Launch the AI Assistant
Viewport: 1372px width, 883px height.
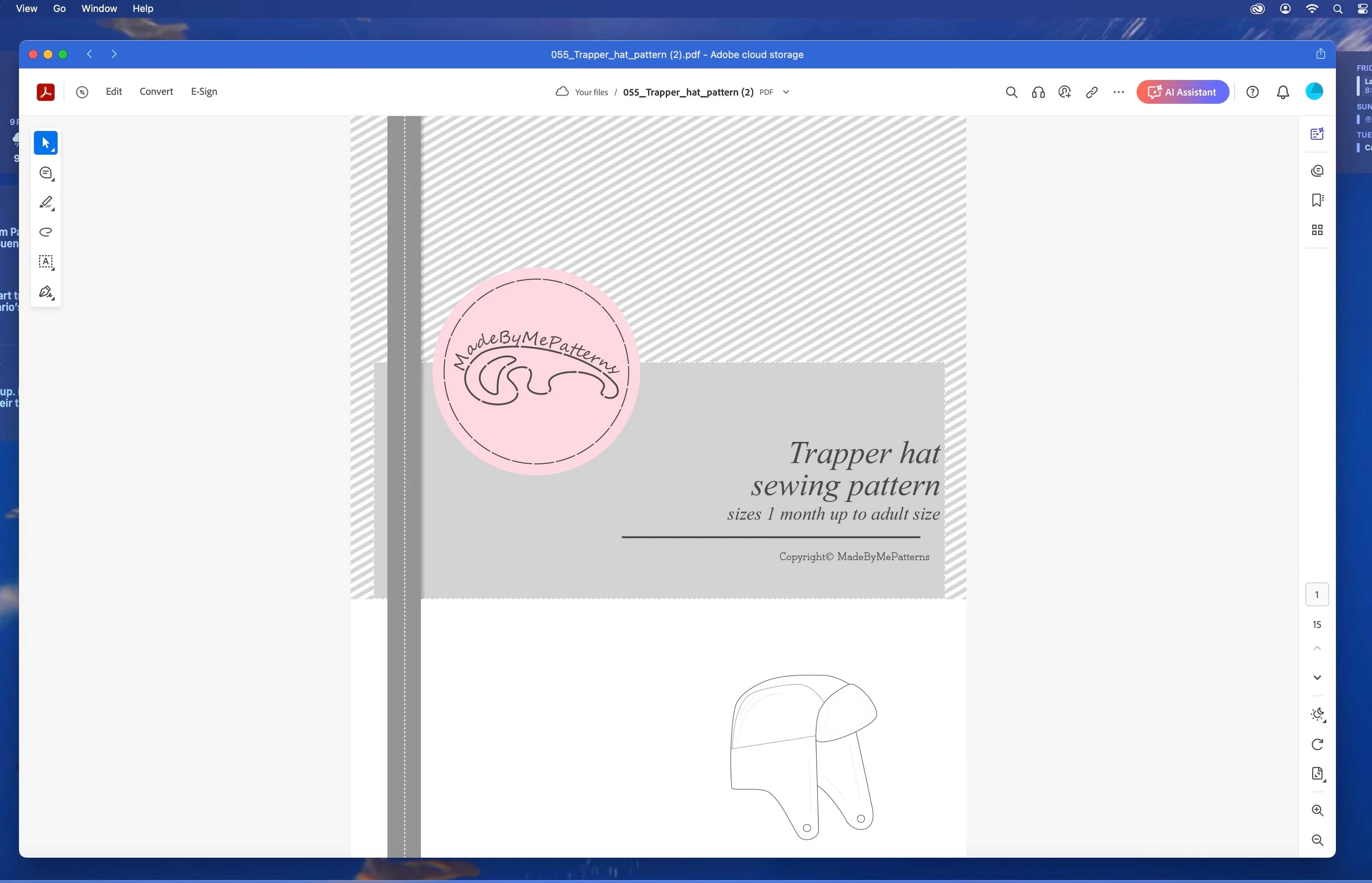1182,92
